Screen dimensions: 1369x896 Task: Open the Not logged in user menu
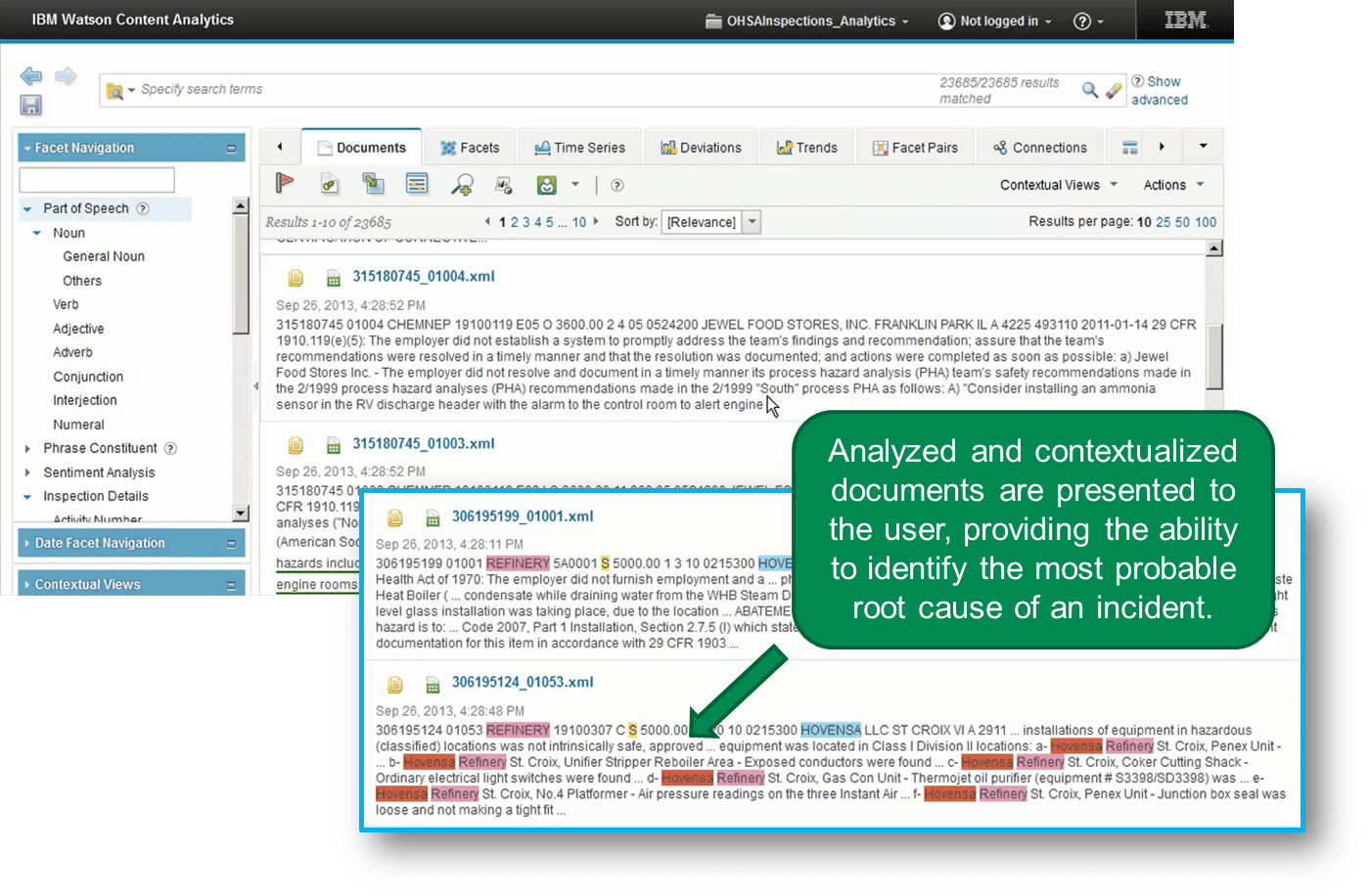pyautogui.click(x=995, y=21)
